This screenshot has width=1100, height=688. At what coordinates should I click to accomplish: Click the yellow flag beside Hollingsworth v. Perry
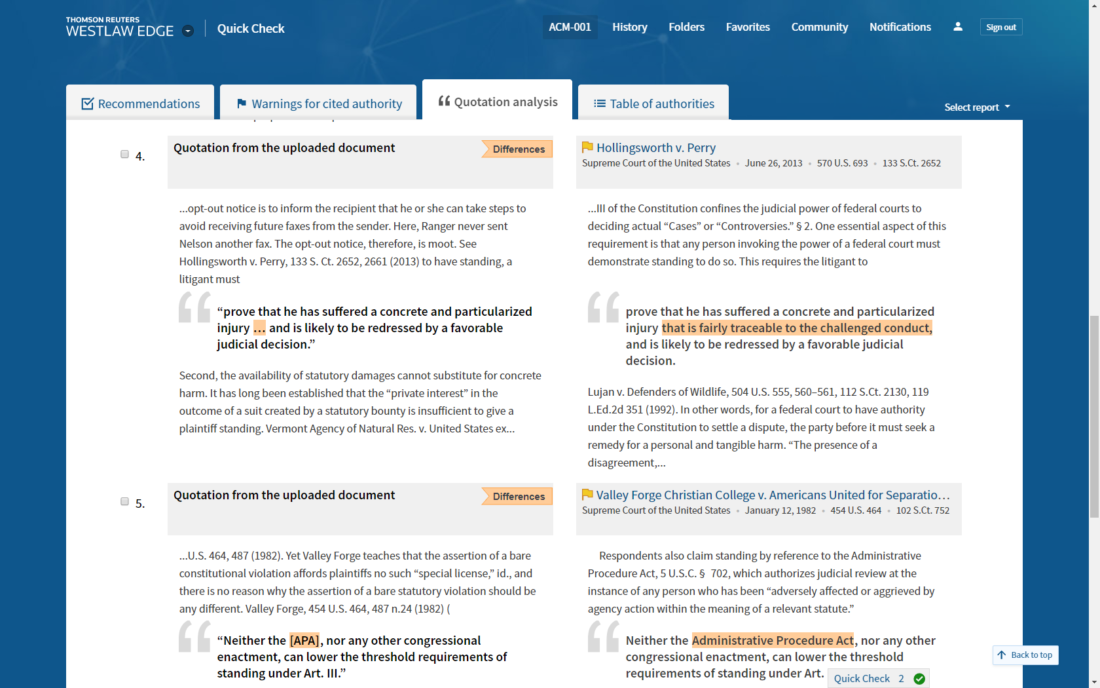pos(587,147)
